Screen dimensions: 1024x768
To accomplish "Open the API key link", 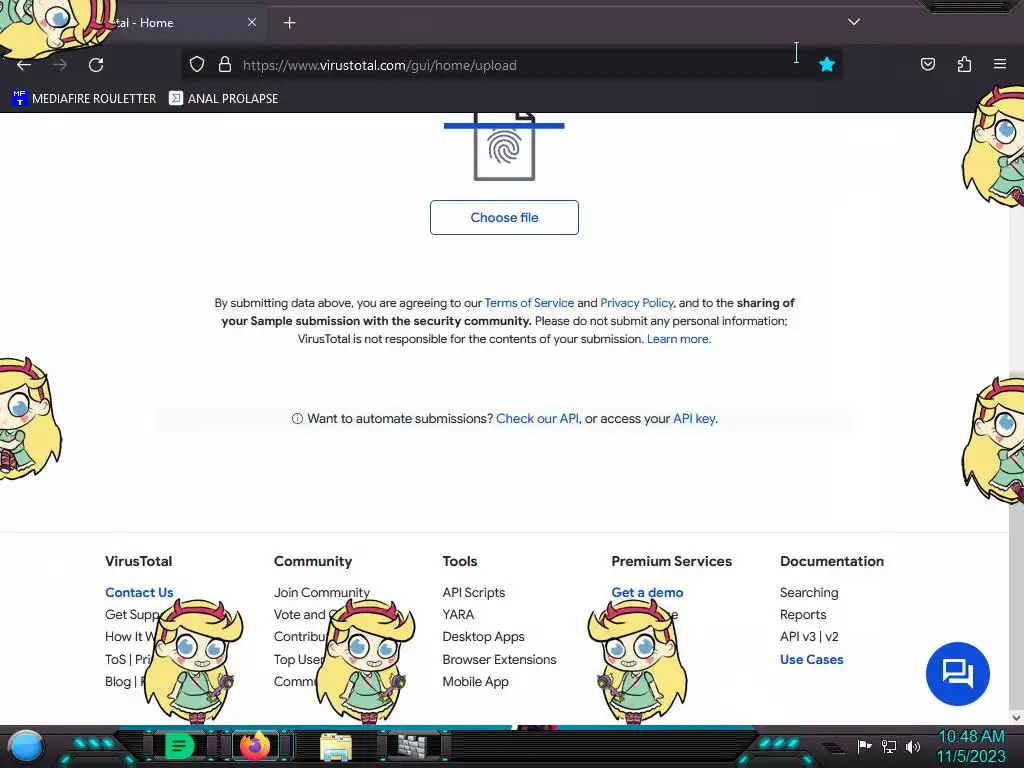I will (694, 419).
